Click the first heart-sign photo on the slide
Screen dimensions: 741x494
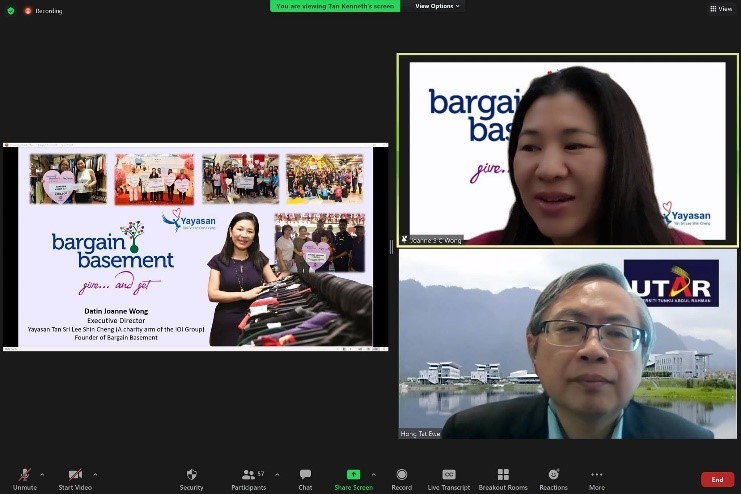pos(68,179)
